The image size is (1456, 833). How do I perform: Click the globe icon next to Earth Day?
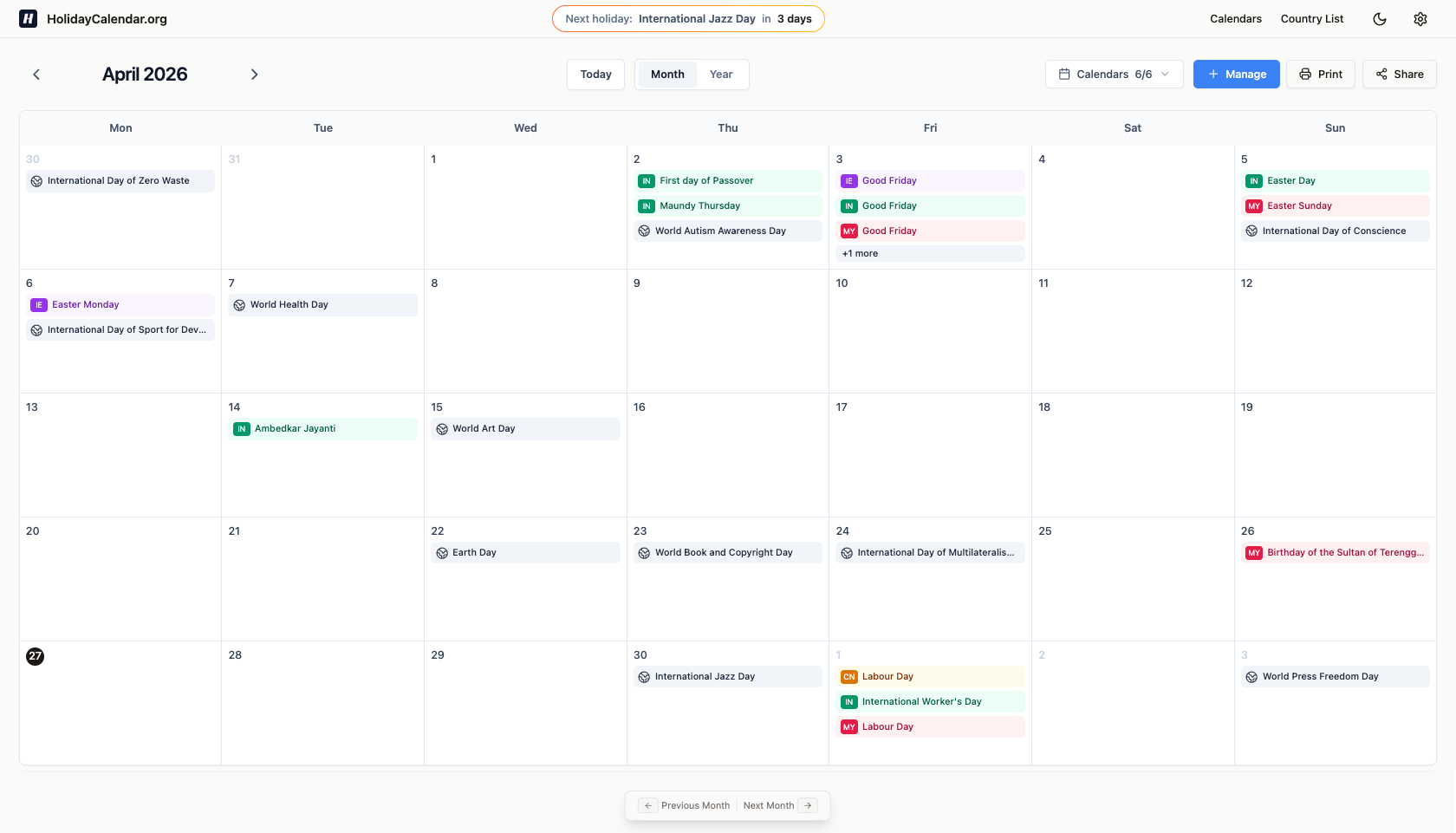point(442,552)
